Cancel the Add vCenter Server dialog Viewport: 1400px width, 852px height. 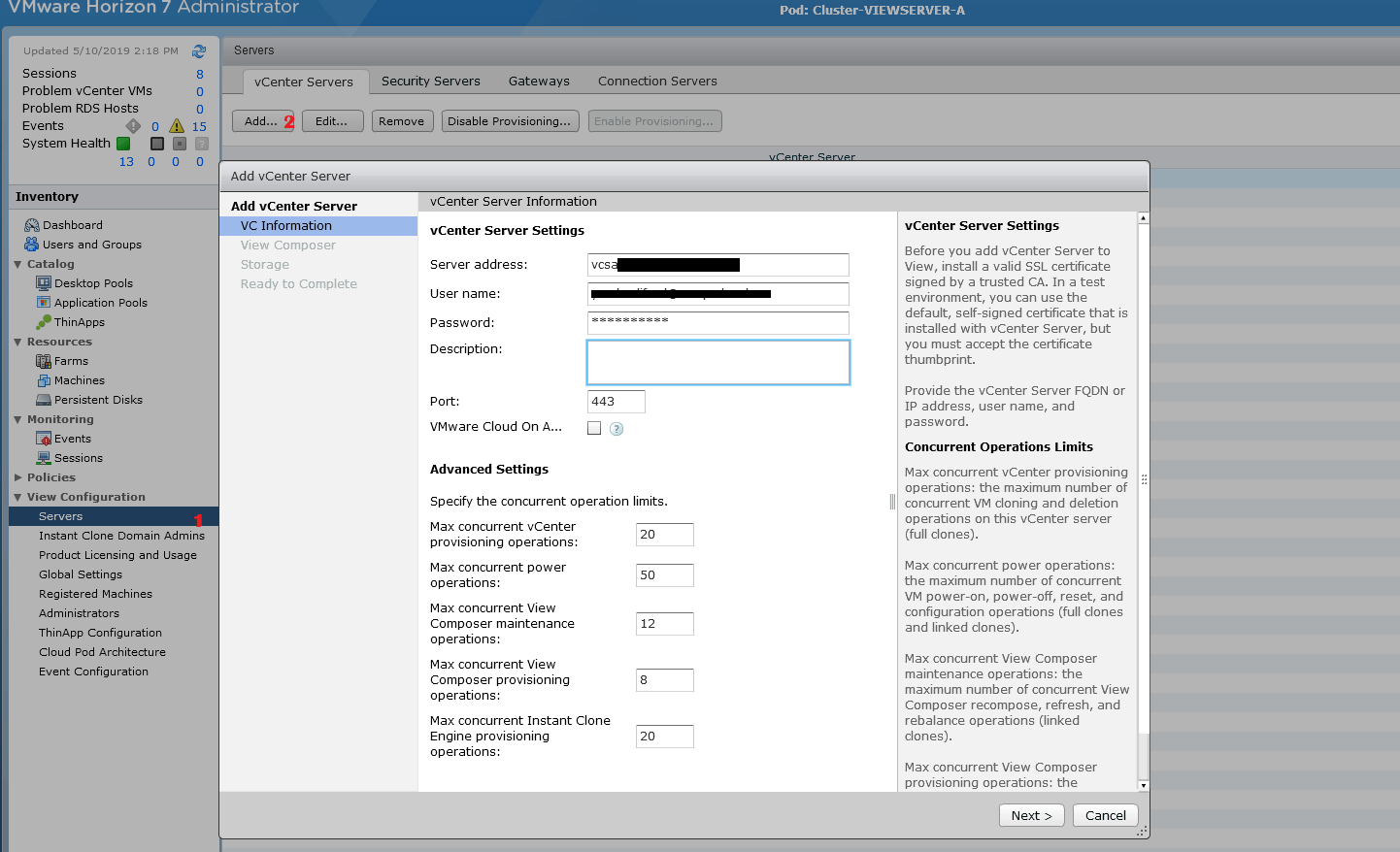(1105, 815)
